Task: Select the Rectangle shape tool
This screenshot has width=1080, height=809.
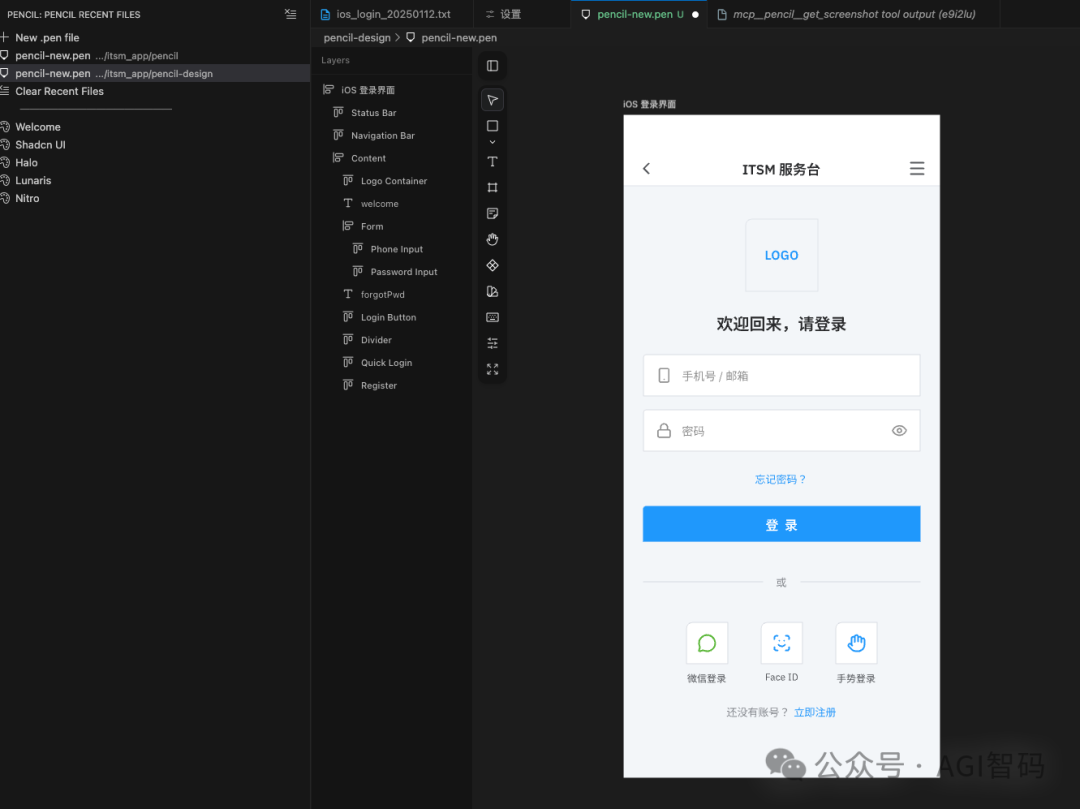Action: [x=492, y=126]
